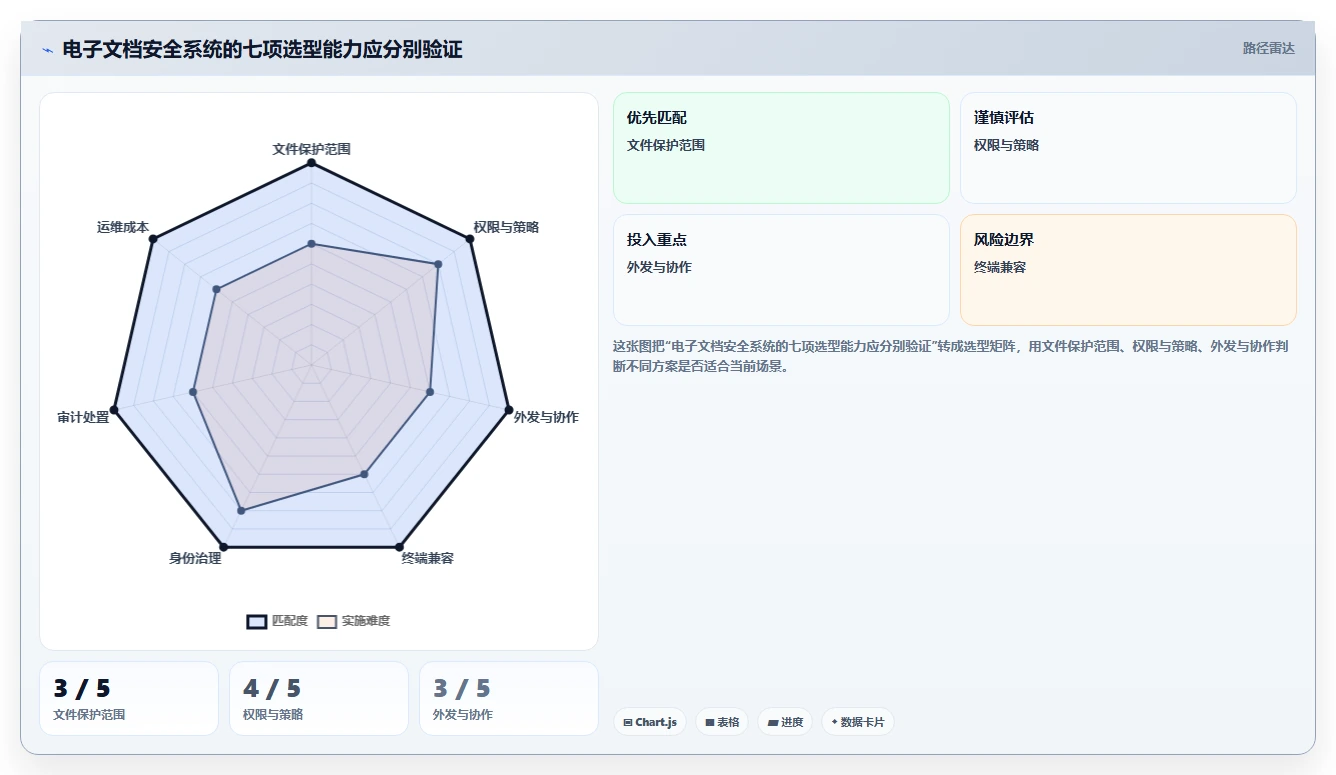The width and height of the screenshot is (1336, 775).
Task: Click the inner 实施难度 point on 身份治理 axis
Action: click(241, 510)
